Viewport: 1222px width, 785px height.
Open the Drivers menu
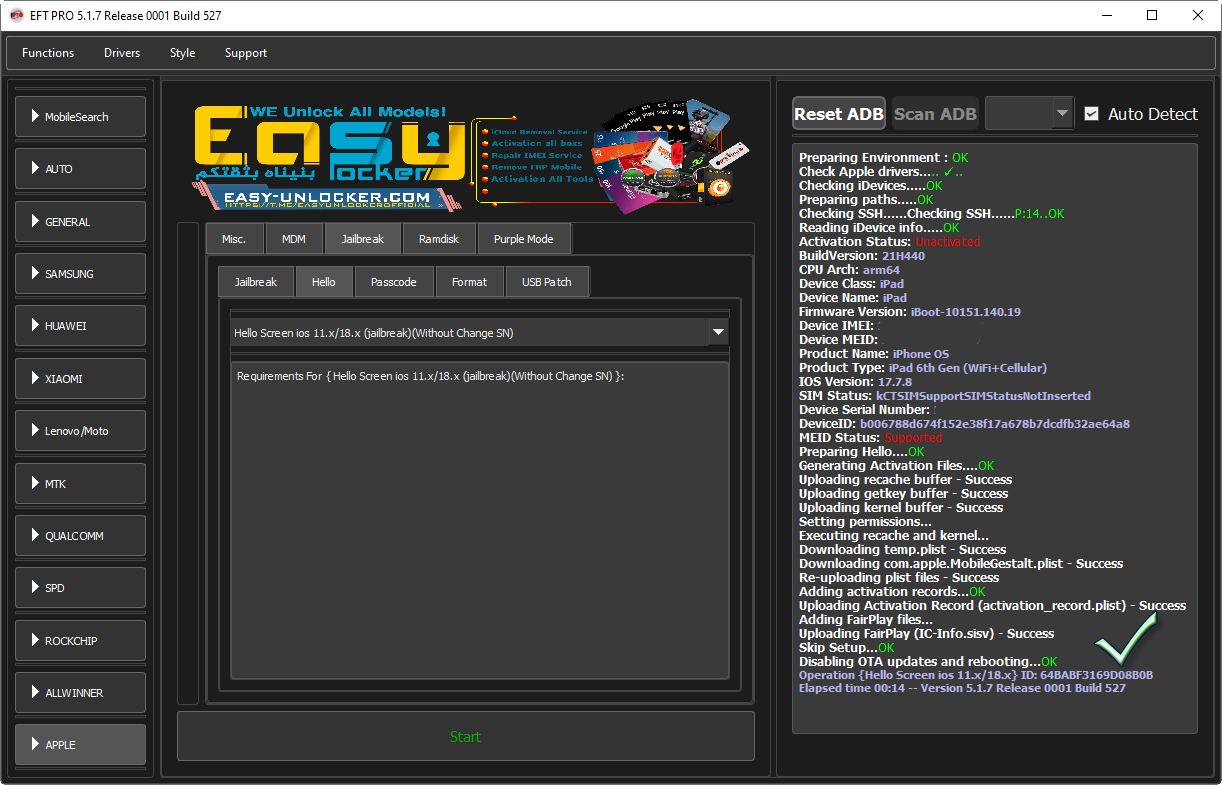click(122, 53)
